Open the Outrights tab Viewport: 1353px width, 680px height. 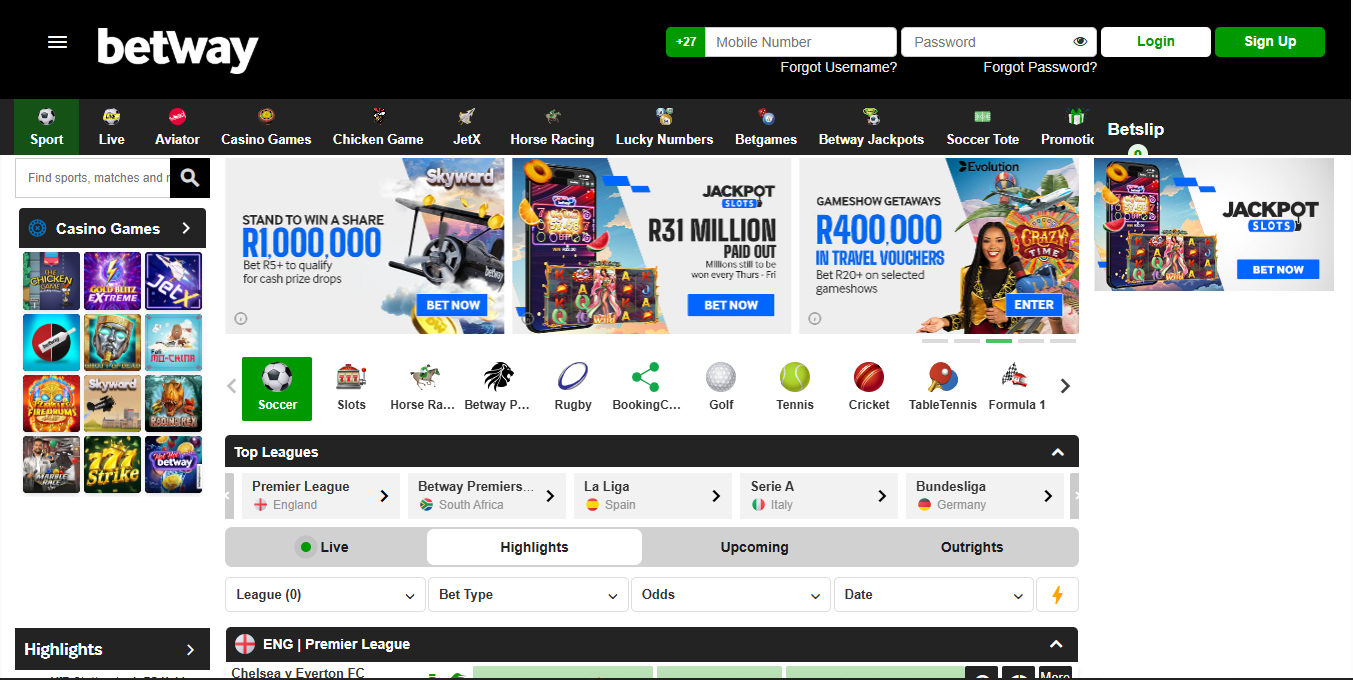971,547
